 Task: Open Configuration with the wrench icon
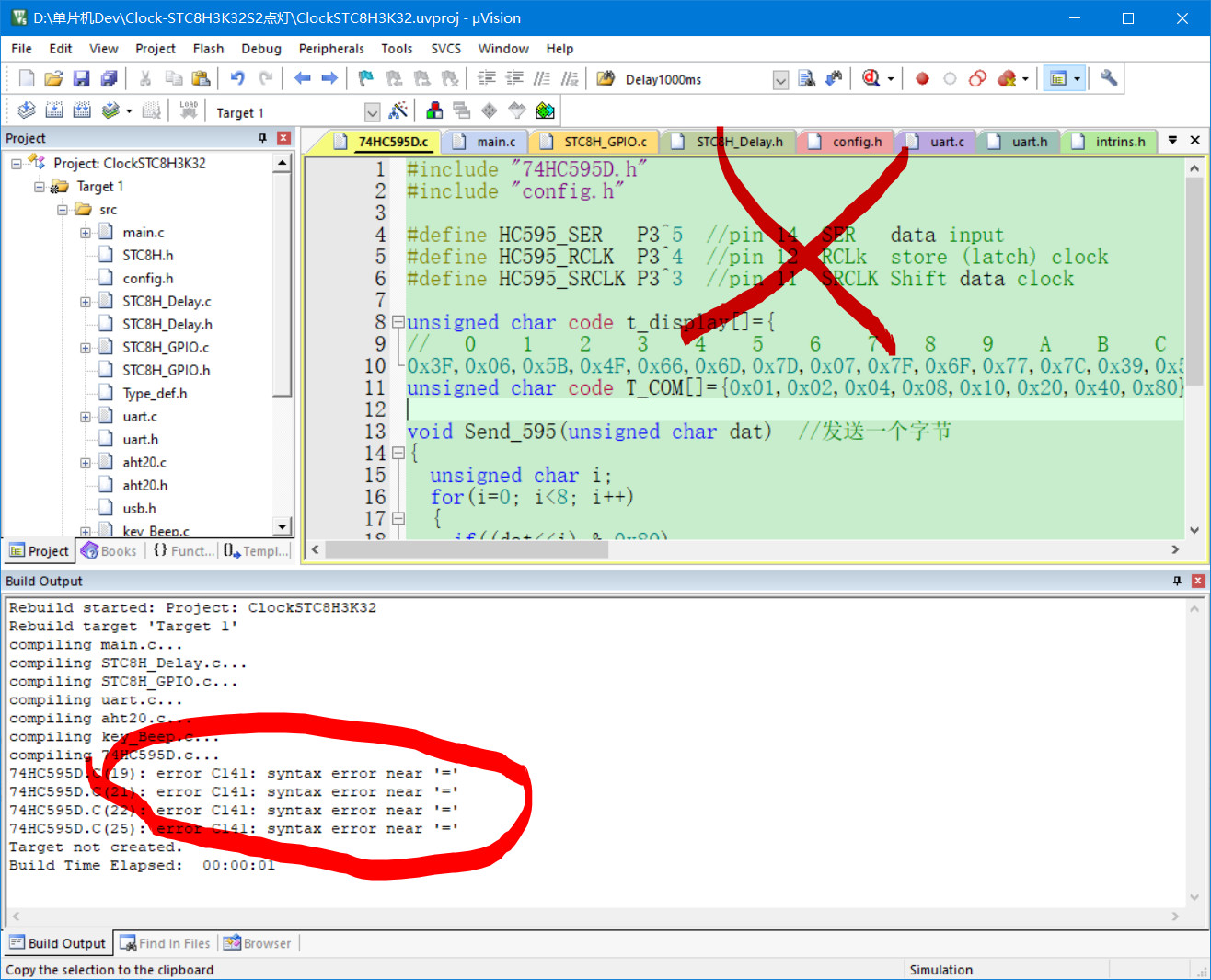tap(1109, 79)
